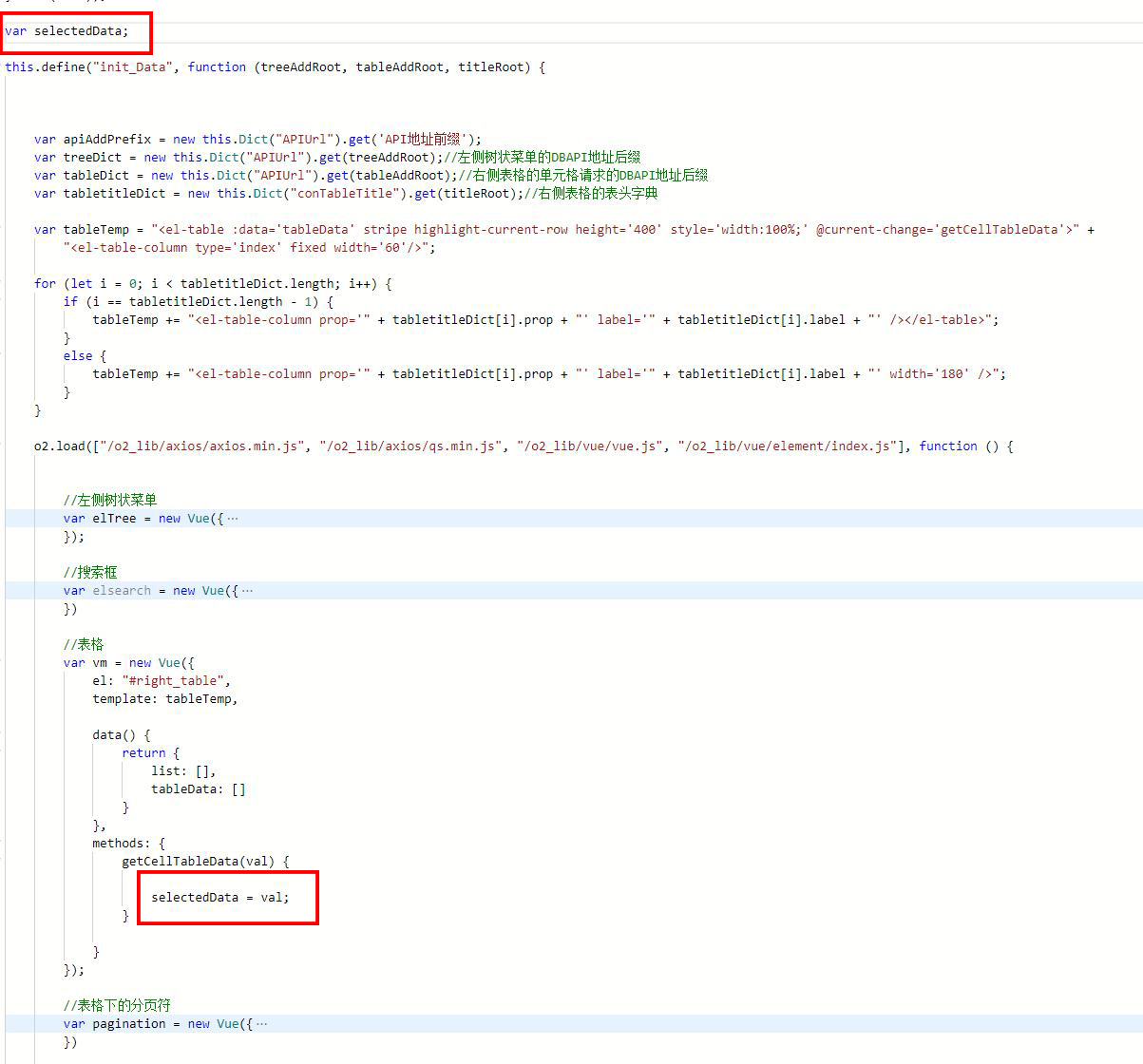Expand the folded elTree Vue block
1143x1064 pixels.
pos(233,519)
